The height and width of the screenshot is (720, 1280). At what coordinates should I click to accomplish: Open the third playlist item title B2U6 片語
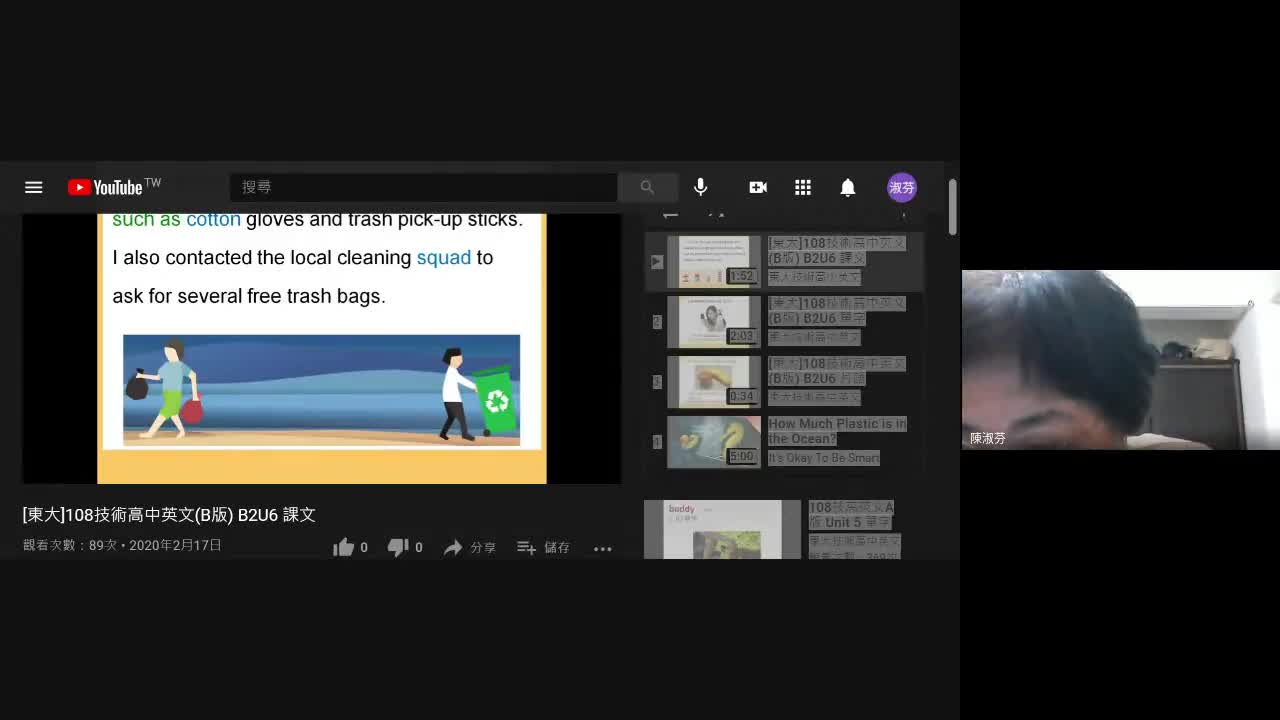click(837, 371)
